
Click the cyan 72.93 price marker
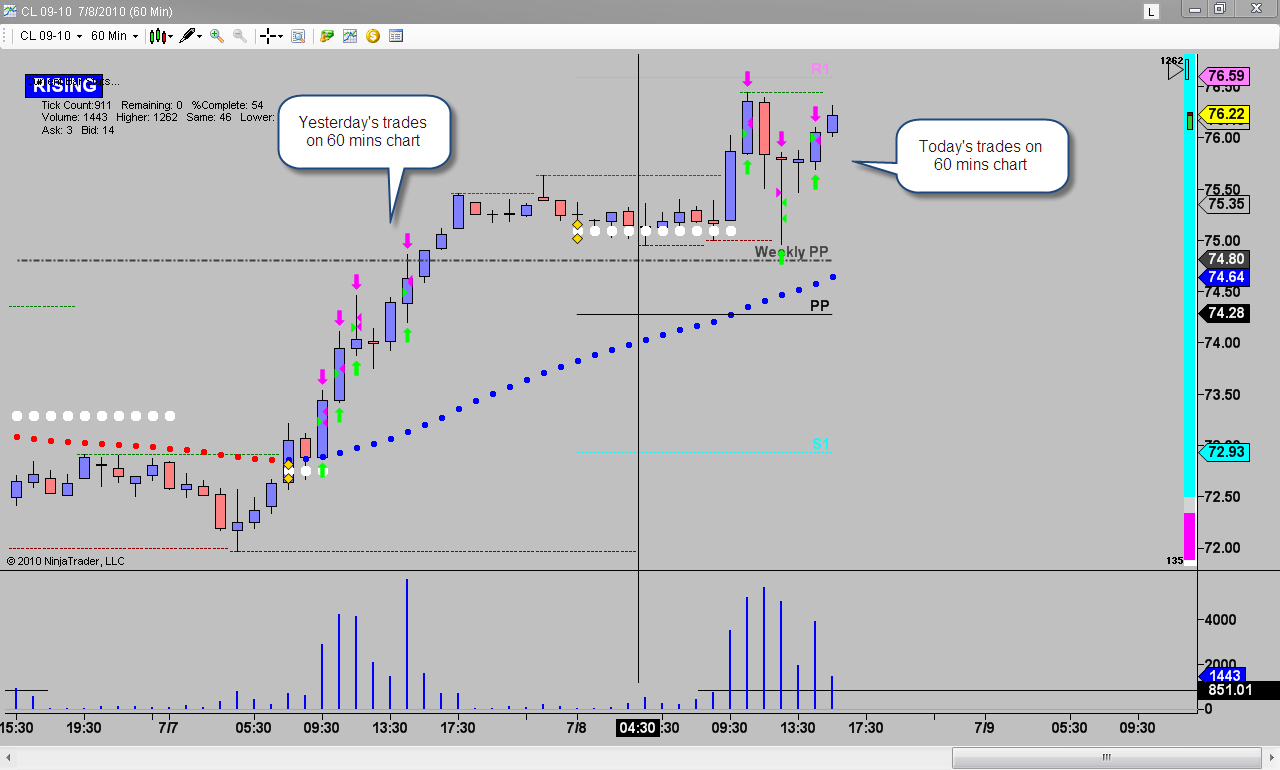coord(1226,452)
